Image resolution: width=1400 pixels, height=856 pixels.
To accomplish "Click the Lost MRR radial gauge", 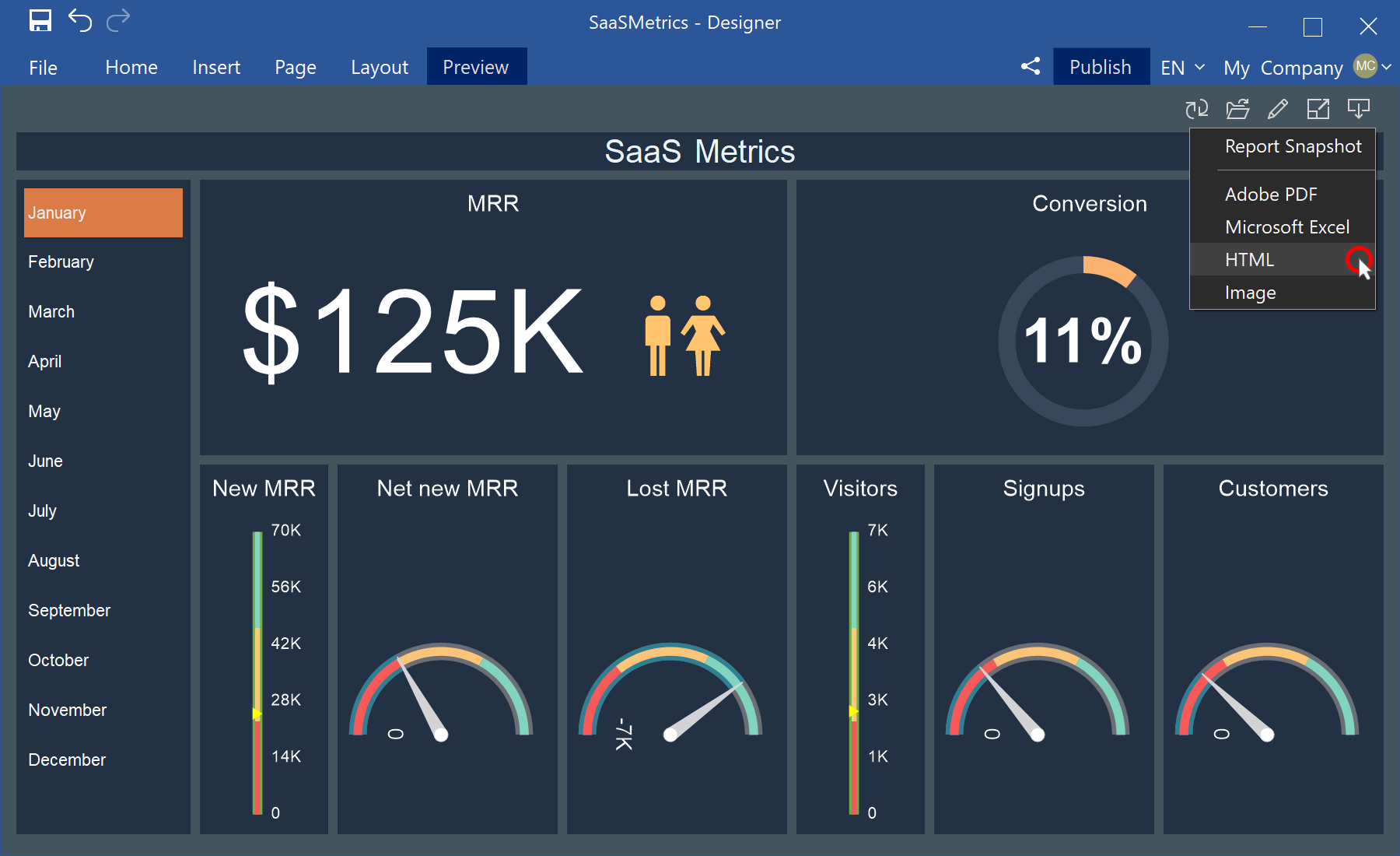I will [x=670, y=693].
